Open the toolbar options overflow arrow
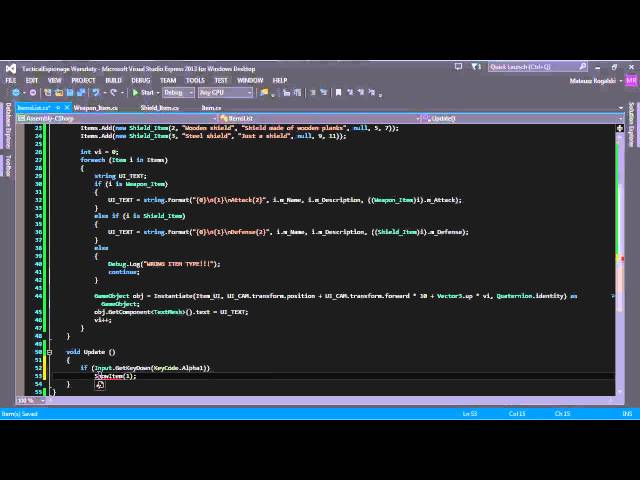 tap(380, 95)
